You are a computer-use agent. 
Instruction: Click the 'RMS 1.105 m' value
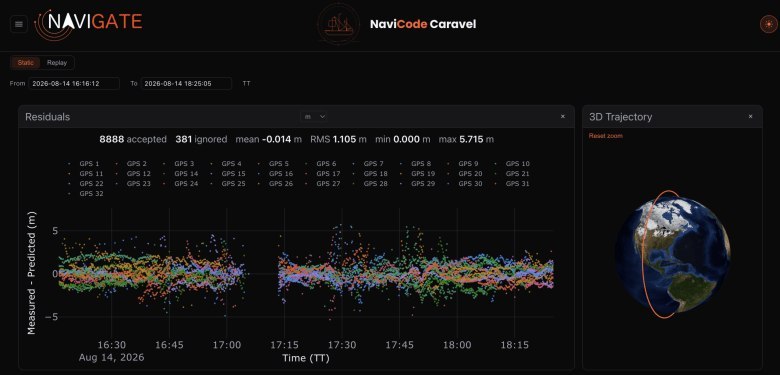pos(338,140)
